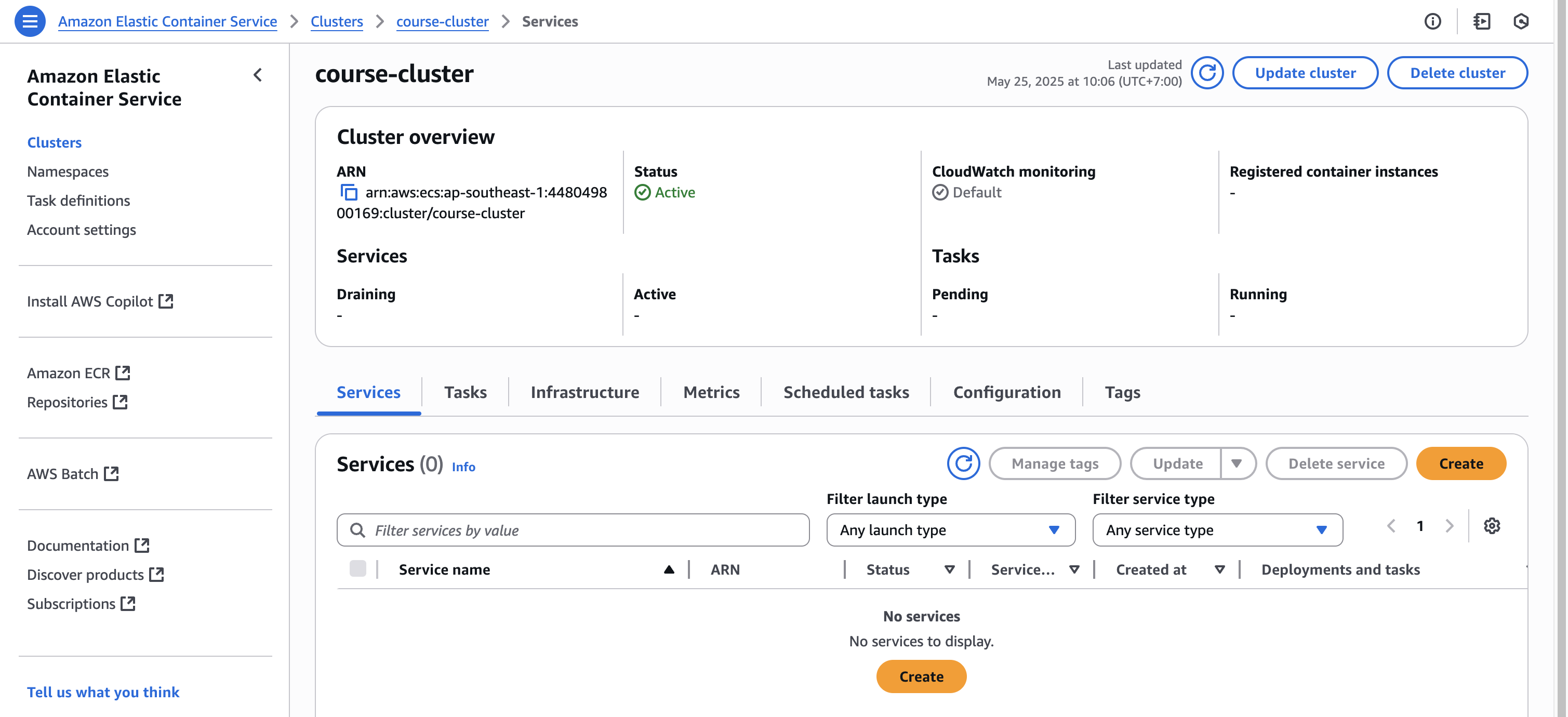Toggle the select-all services checkbox
Viewport: 1568px width, 717px height.
click(358, 569)
